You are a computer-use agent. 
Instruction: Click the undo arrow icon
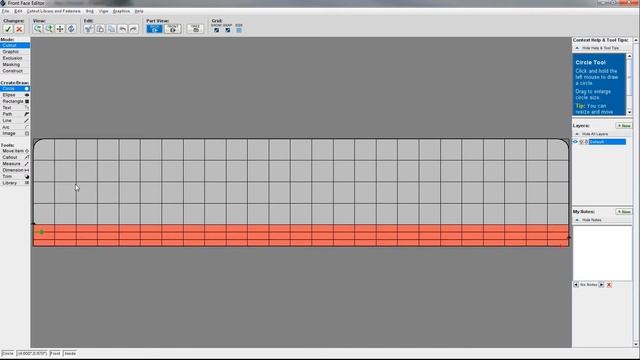click(x=122, y=29)
